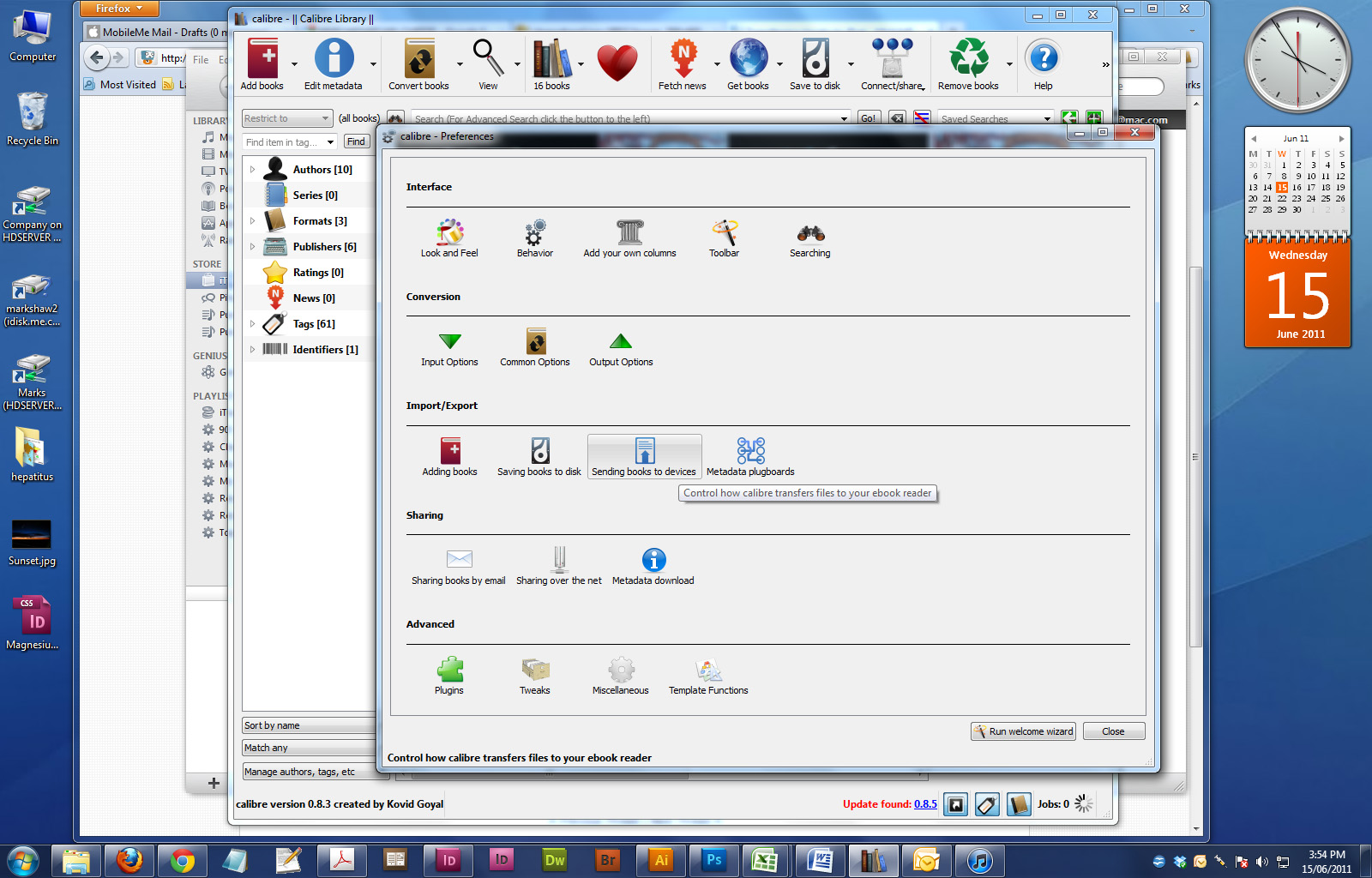This screenshot has width=1372, height=878.
Task: Click the Help toolbar icon
Action: coord(1044,64)
